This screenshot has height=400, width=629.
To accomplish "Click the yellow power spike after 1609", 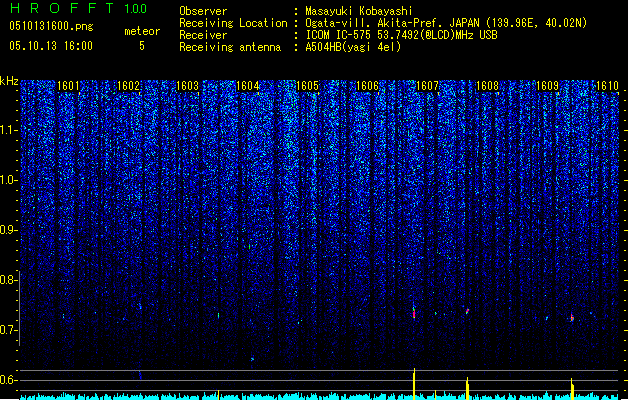I will tap(572, 389).
